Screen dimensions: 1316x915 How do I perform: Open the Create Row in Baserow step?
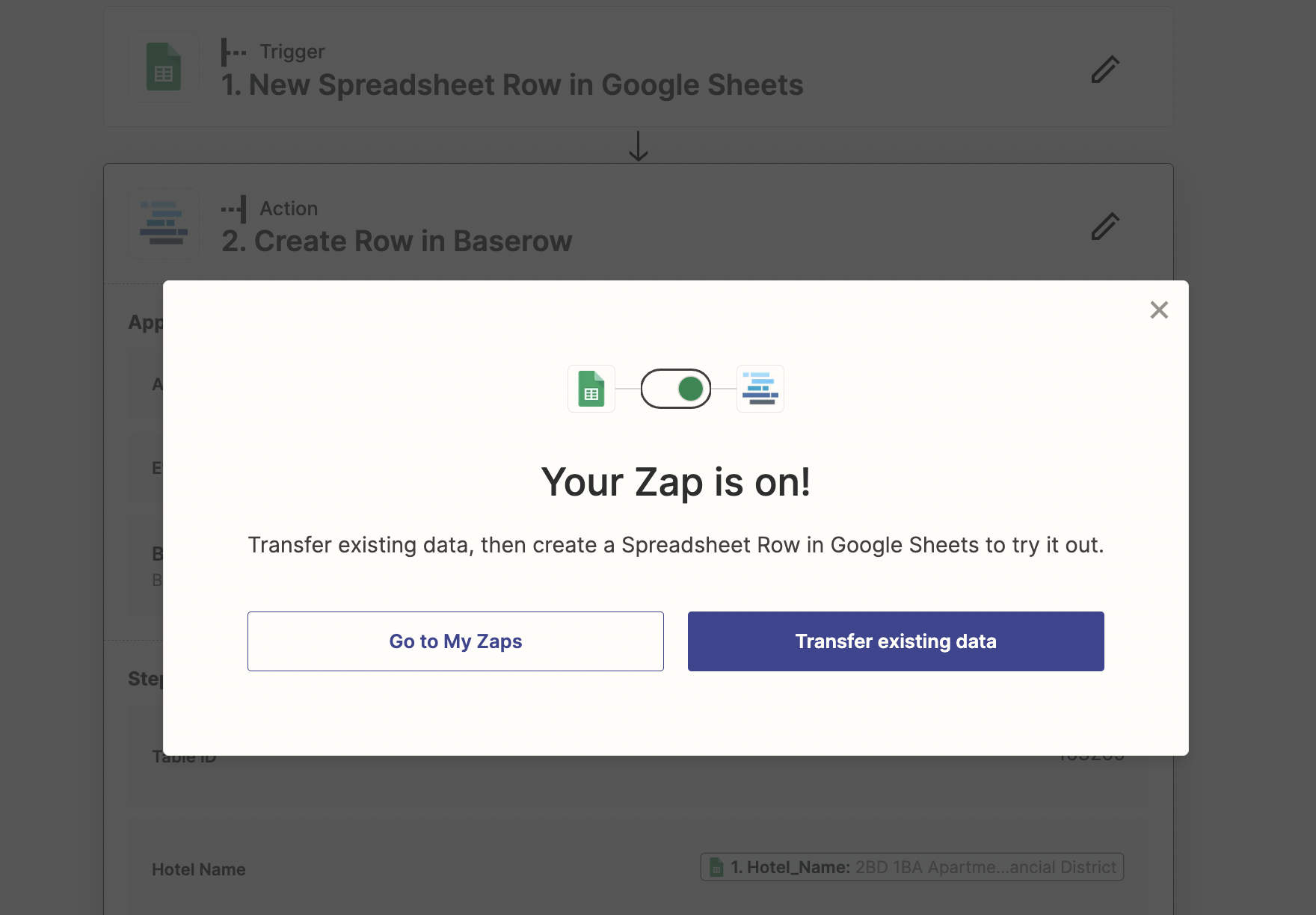(398, 241)
